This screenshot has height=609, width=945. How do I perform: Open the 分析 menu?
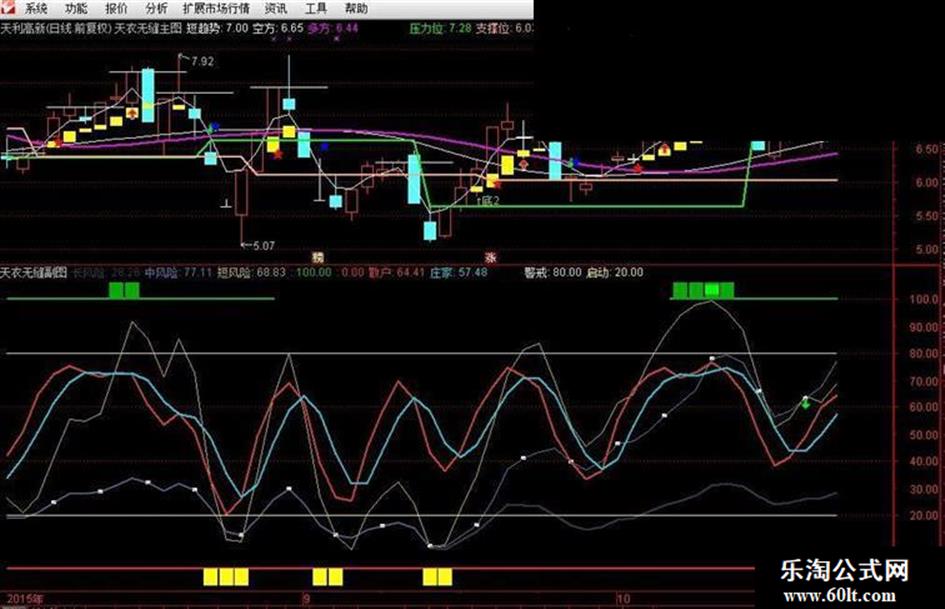(x=157, y=8)
